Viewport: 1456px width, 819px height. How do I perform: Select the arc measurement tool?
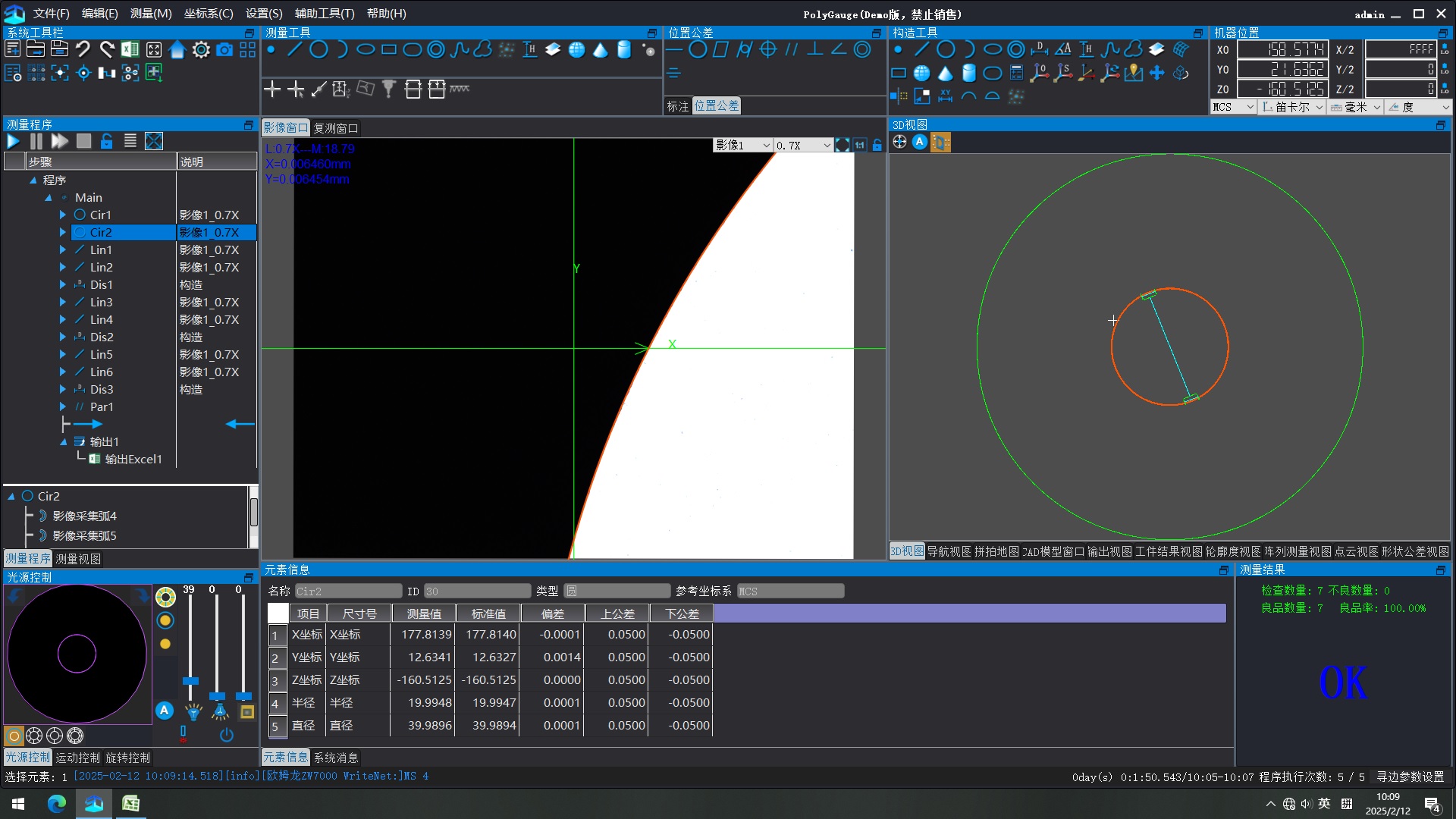coord(342,50)
